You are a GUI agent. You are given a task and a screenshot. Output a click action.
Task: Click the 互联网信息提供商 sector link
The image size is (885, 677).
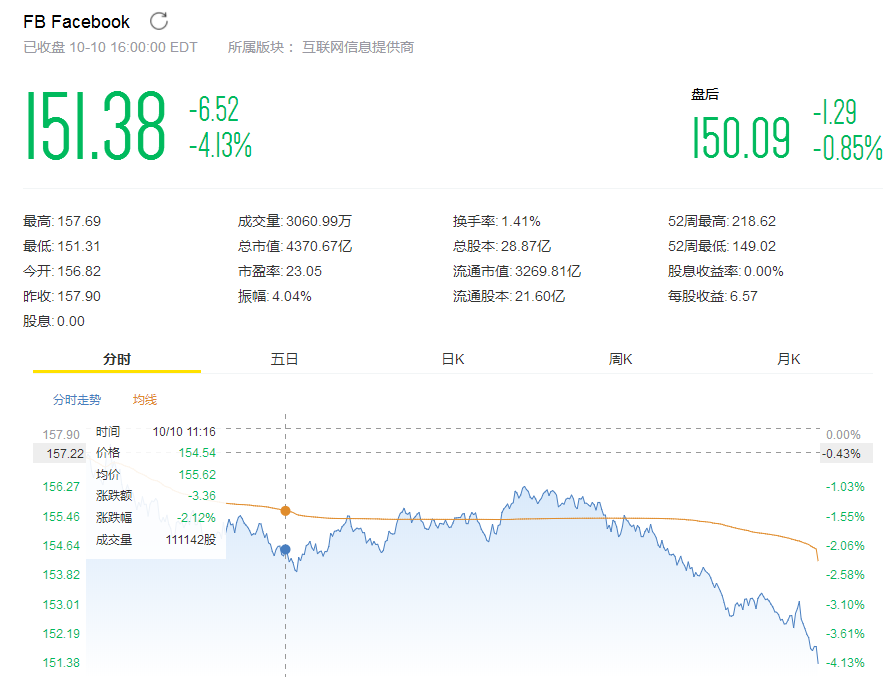(x=358, y=47)
